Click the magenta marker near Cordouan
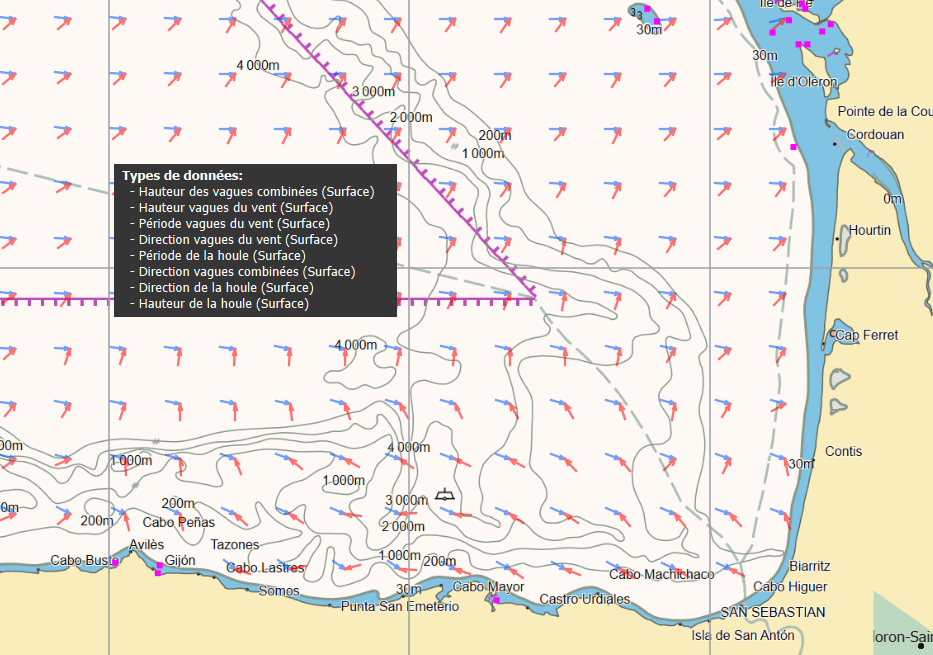933x655 pixels. point(795,146)
